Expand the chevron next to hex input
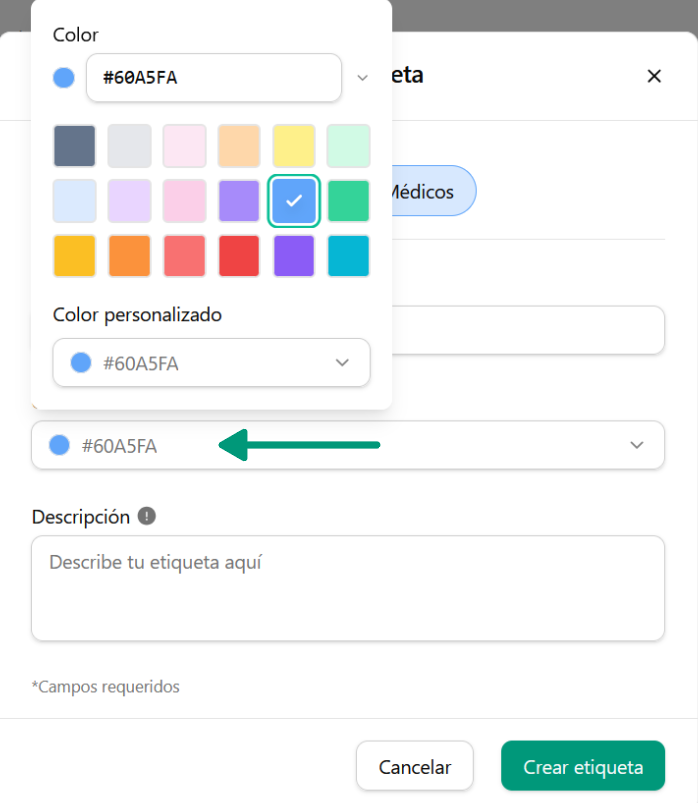 pos(363,77)
